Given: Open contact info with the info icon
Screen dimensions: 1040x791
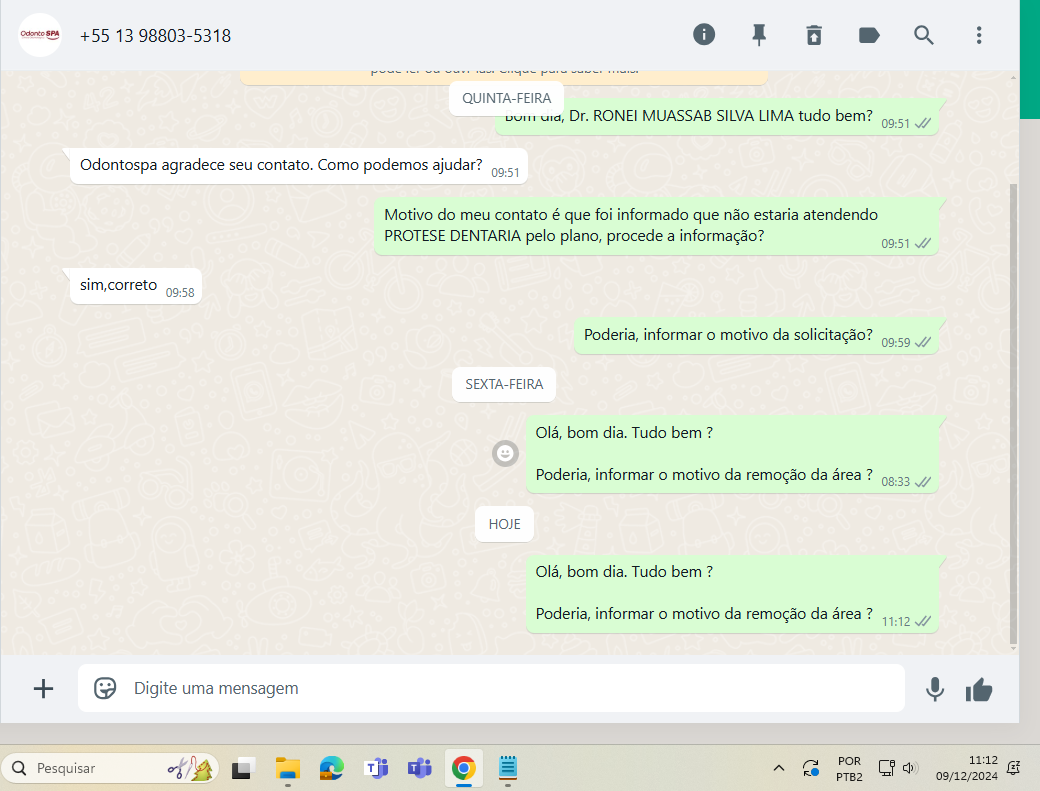Looking at the screenshot, I should tap(704, 35).
